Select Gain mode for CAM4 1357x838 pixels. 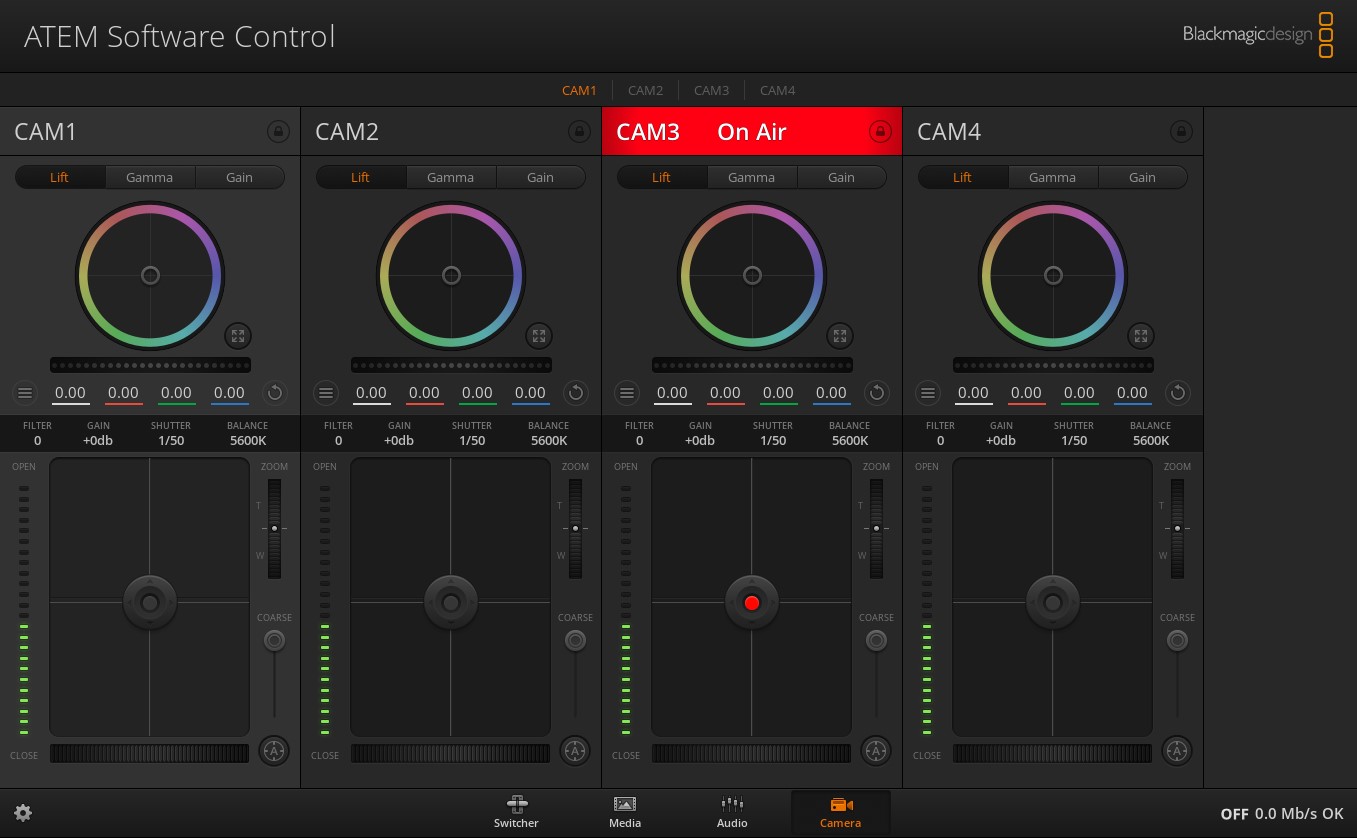[1142, 177]
